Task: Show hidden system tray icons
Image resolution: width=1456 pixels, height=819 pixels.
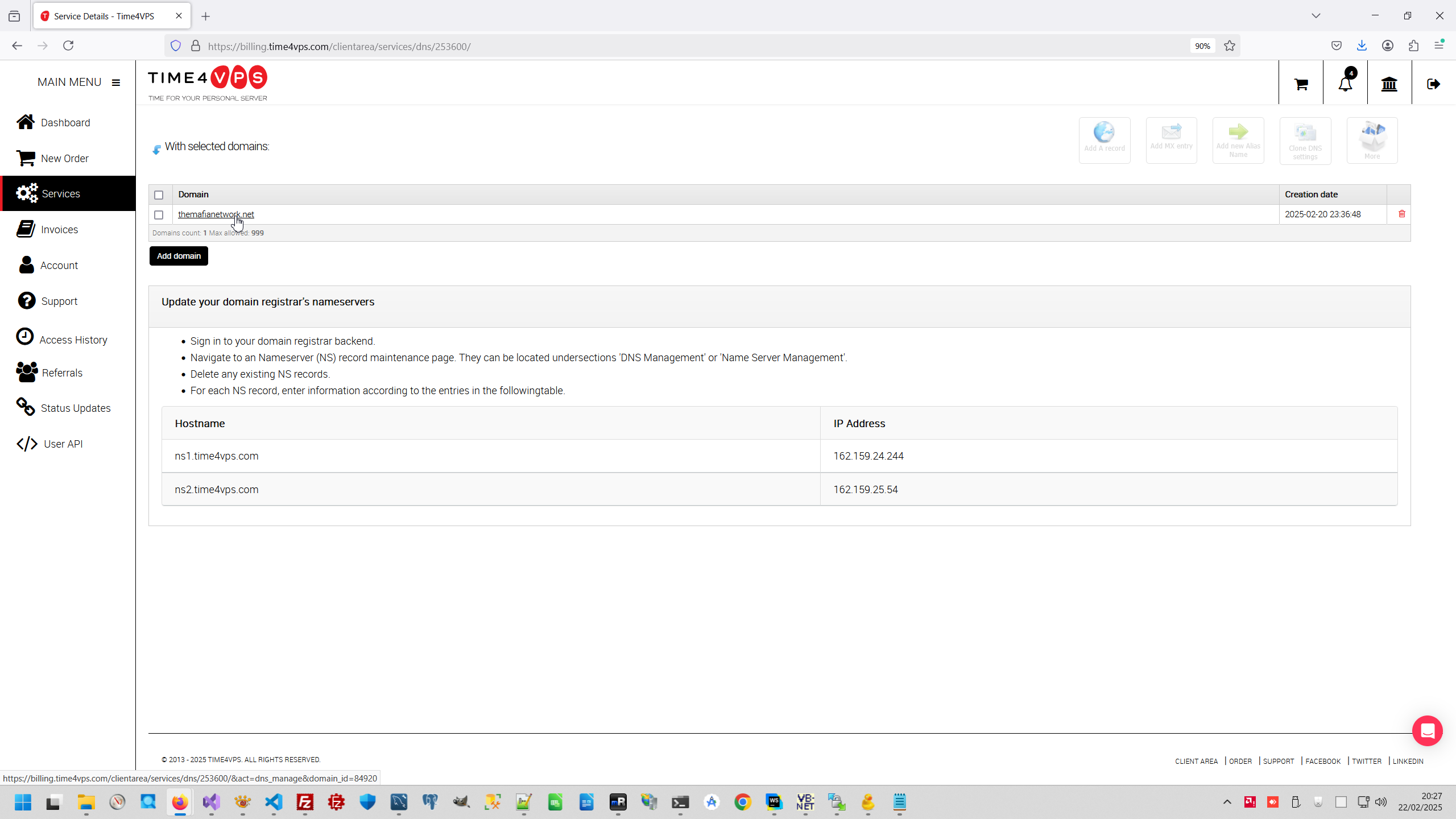Action: pyautogui.click(x=1227, y=802)
